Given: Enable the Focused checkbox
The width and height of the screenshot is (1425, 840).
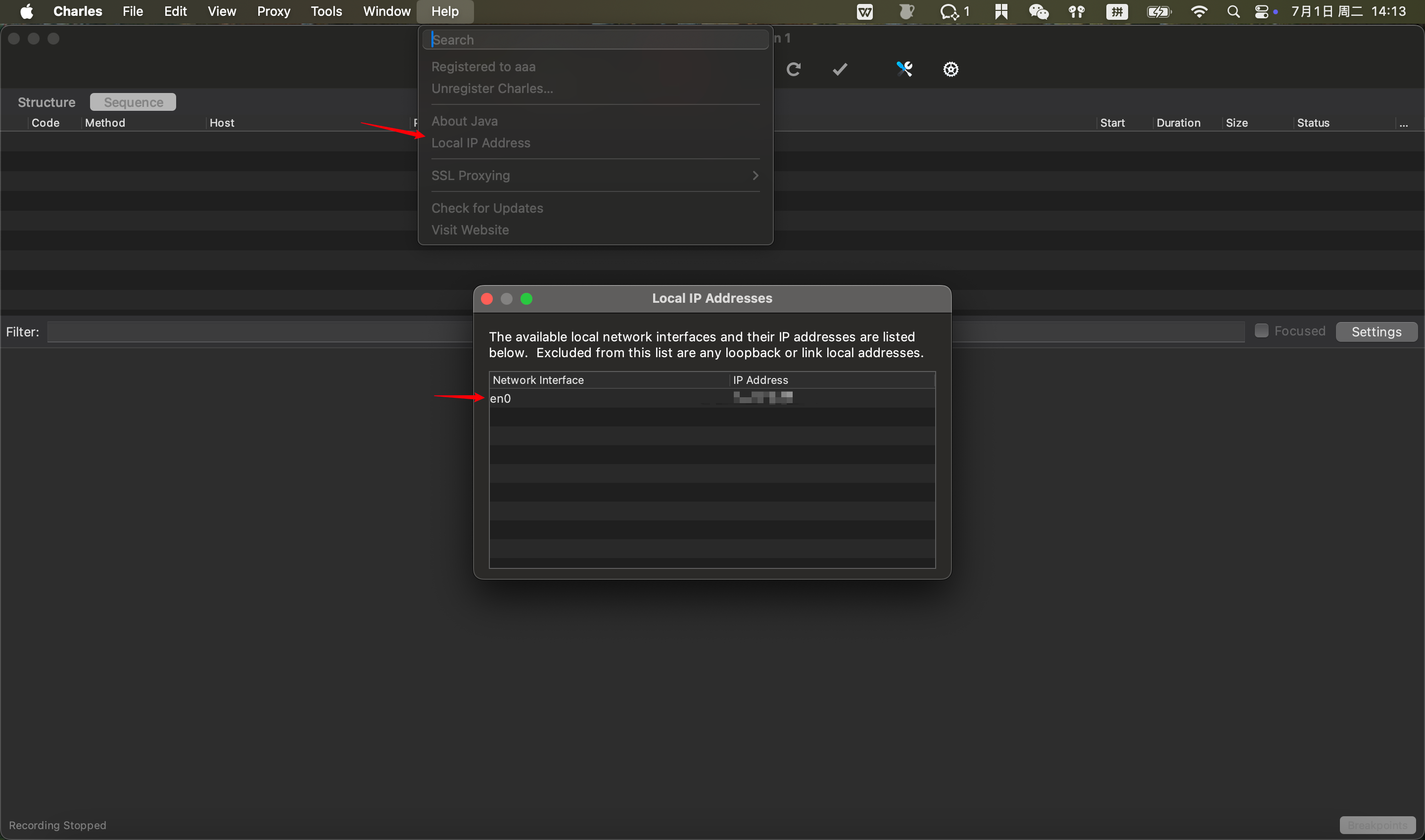Looking at the screenshot, I should [x=1262, y=330].
